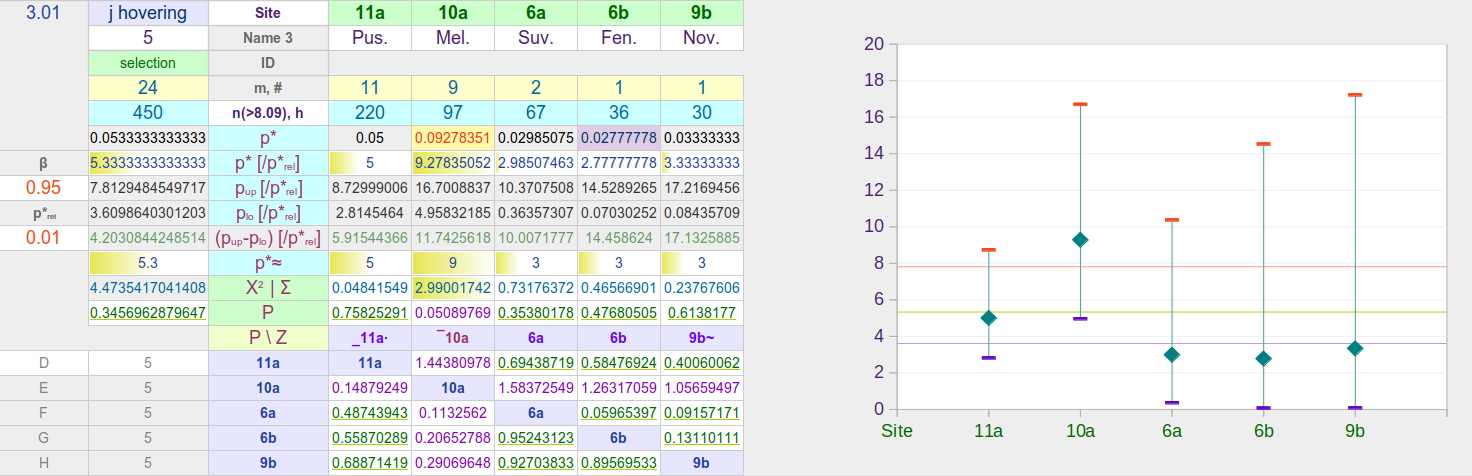Viewport: 1472px width, 476px height.
Task: Select the 6b diamond data point in chart
Action: coord(1263,359)
